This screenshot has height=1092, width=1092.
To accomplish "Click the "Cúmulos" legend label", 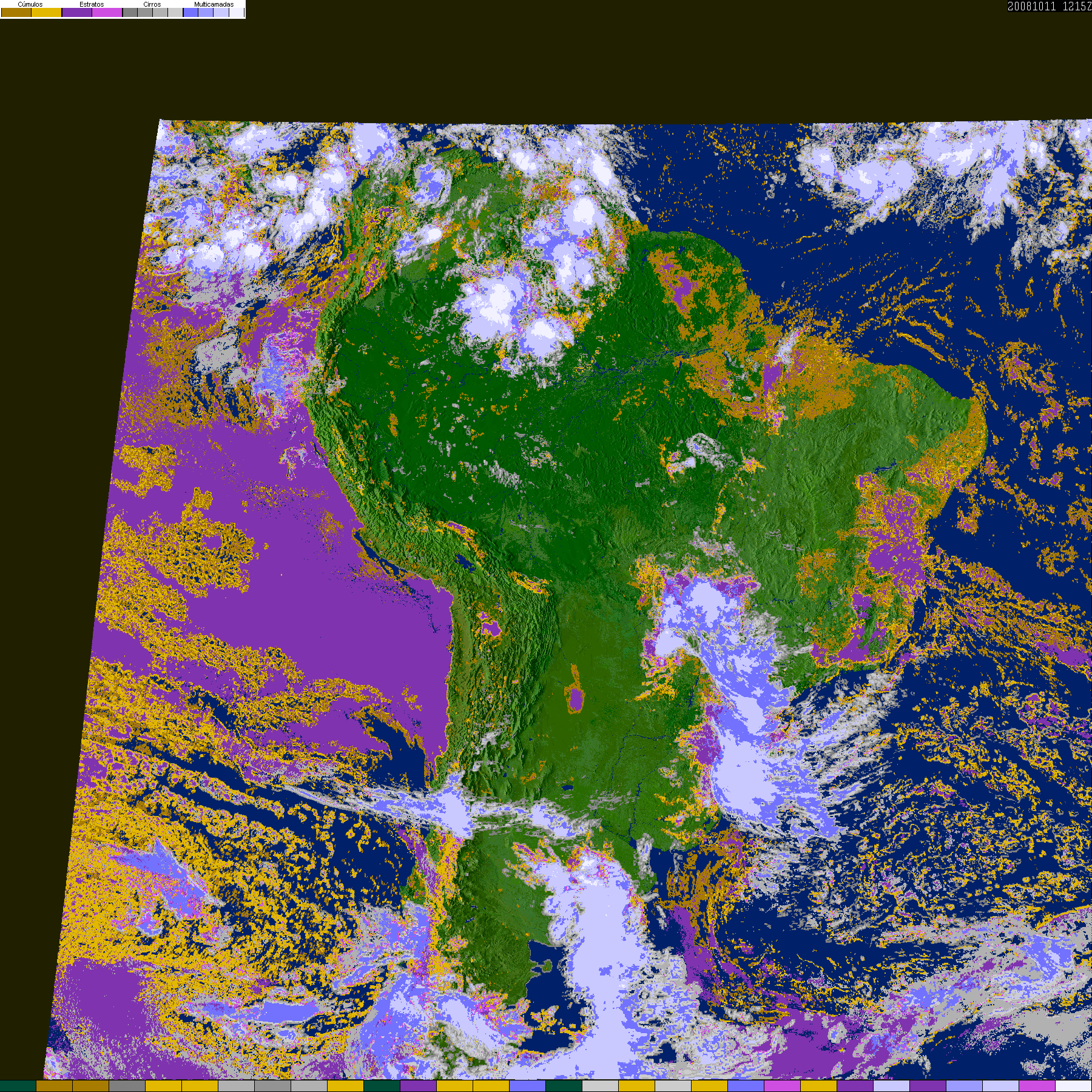I will point(30,4).
